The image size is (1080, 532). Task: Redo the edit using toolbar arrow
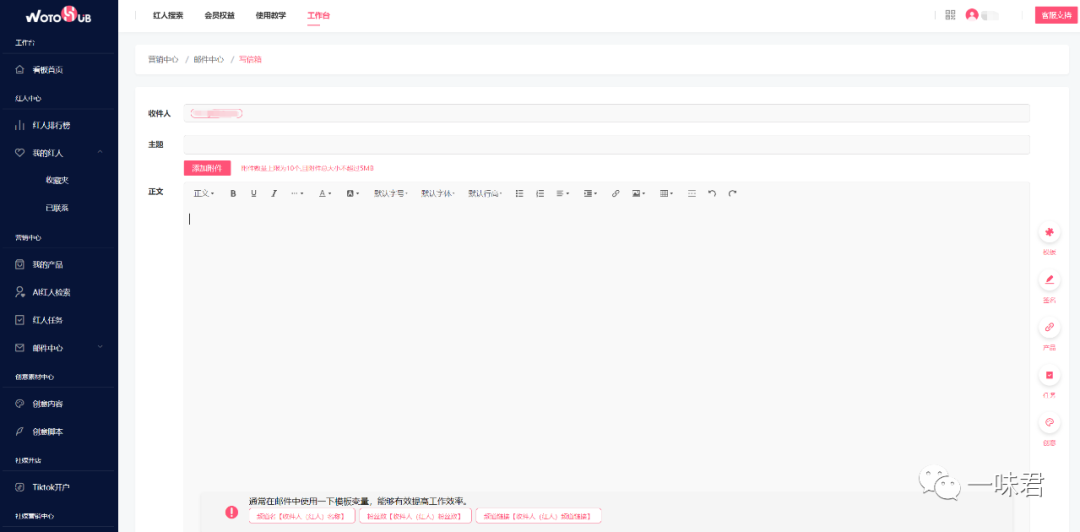[x=732, y=194]
